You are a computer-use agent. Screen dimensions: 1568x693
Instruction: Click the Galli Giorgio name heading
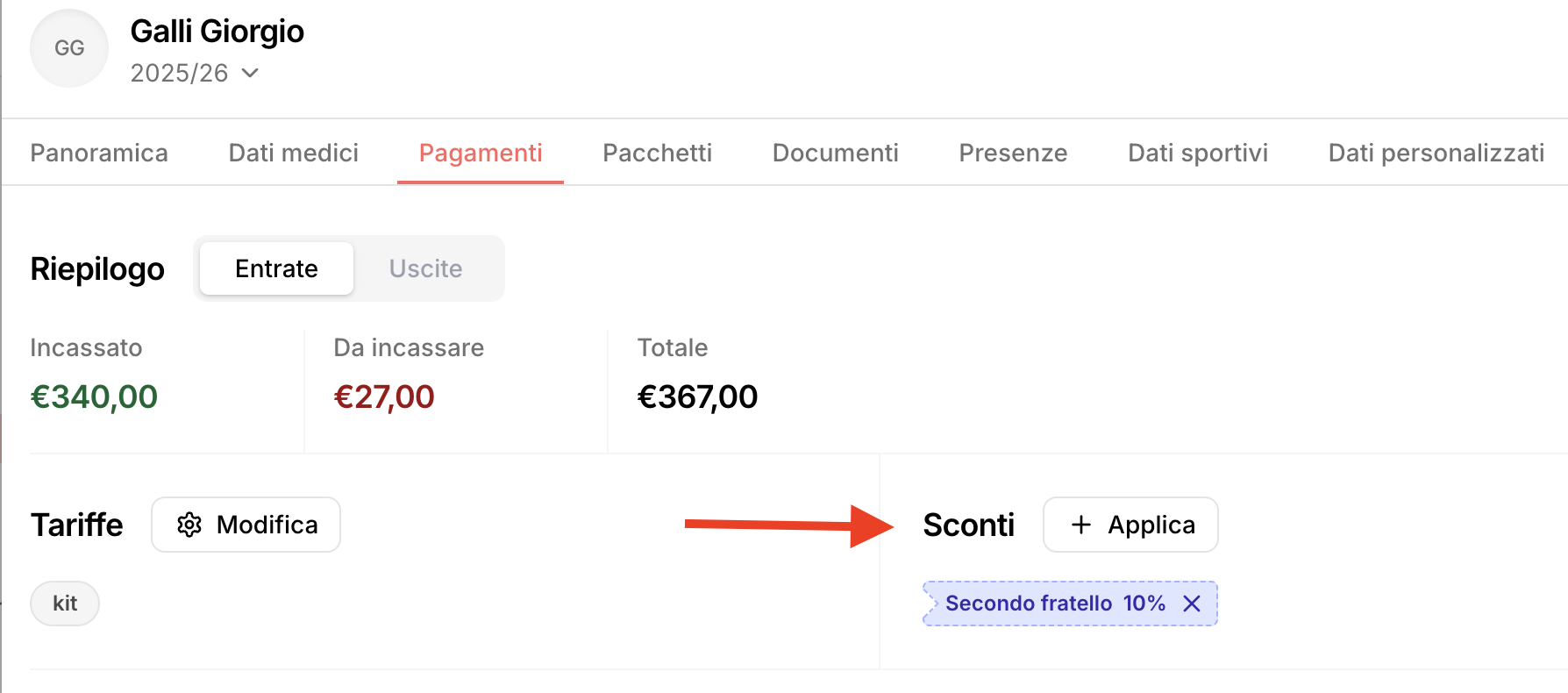point(217,32)
